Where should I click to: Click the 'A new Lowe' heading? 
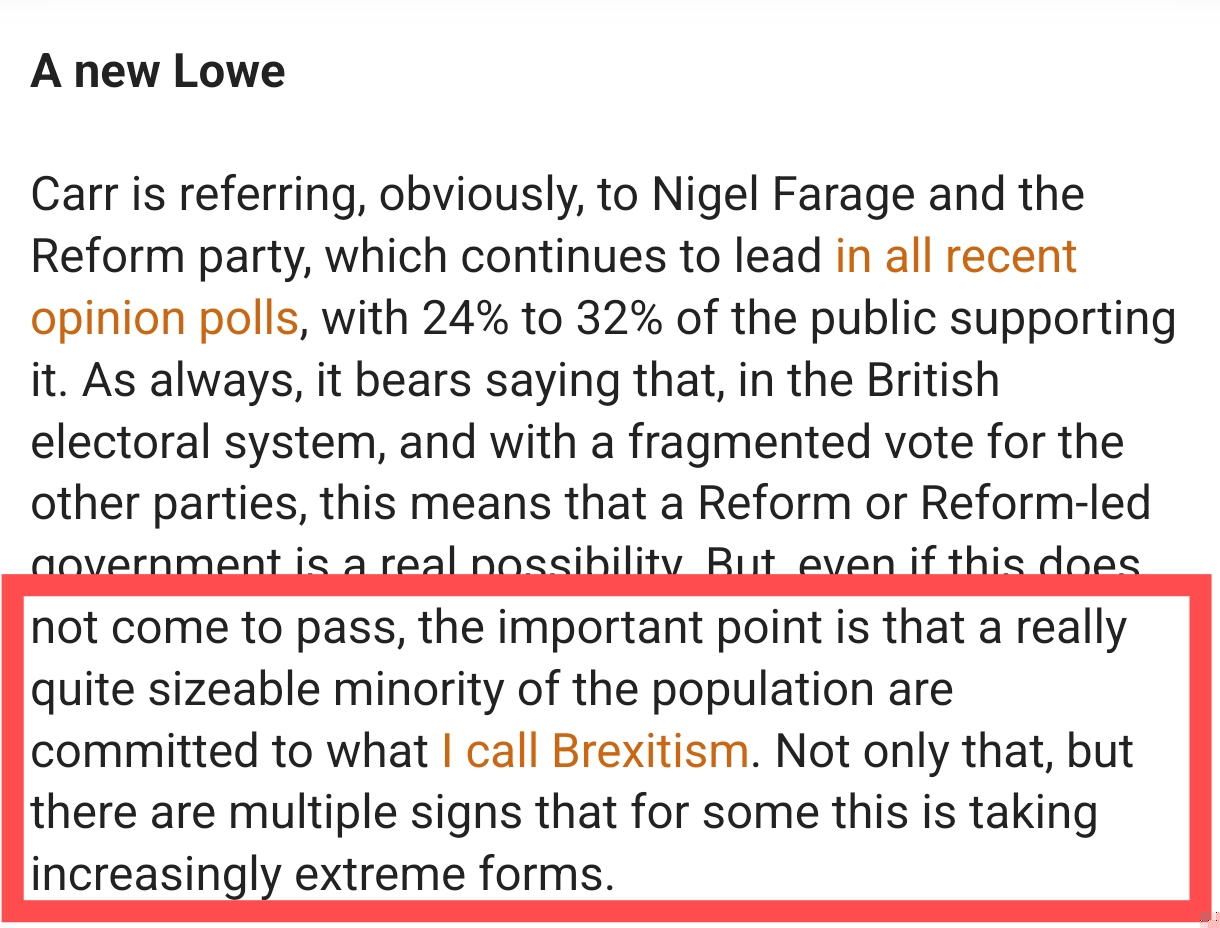point(158,72)
